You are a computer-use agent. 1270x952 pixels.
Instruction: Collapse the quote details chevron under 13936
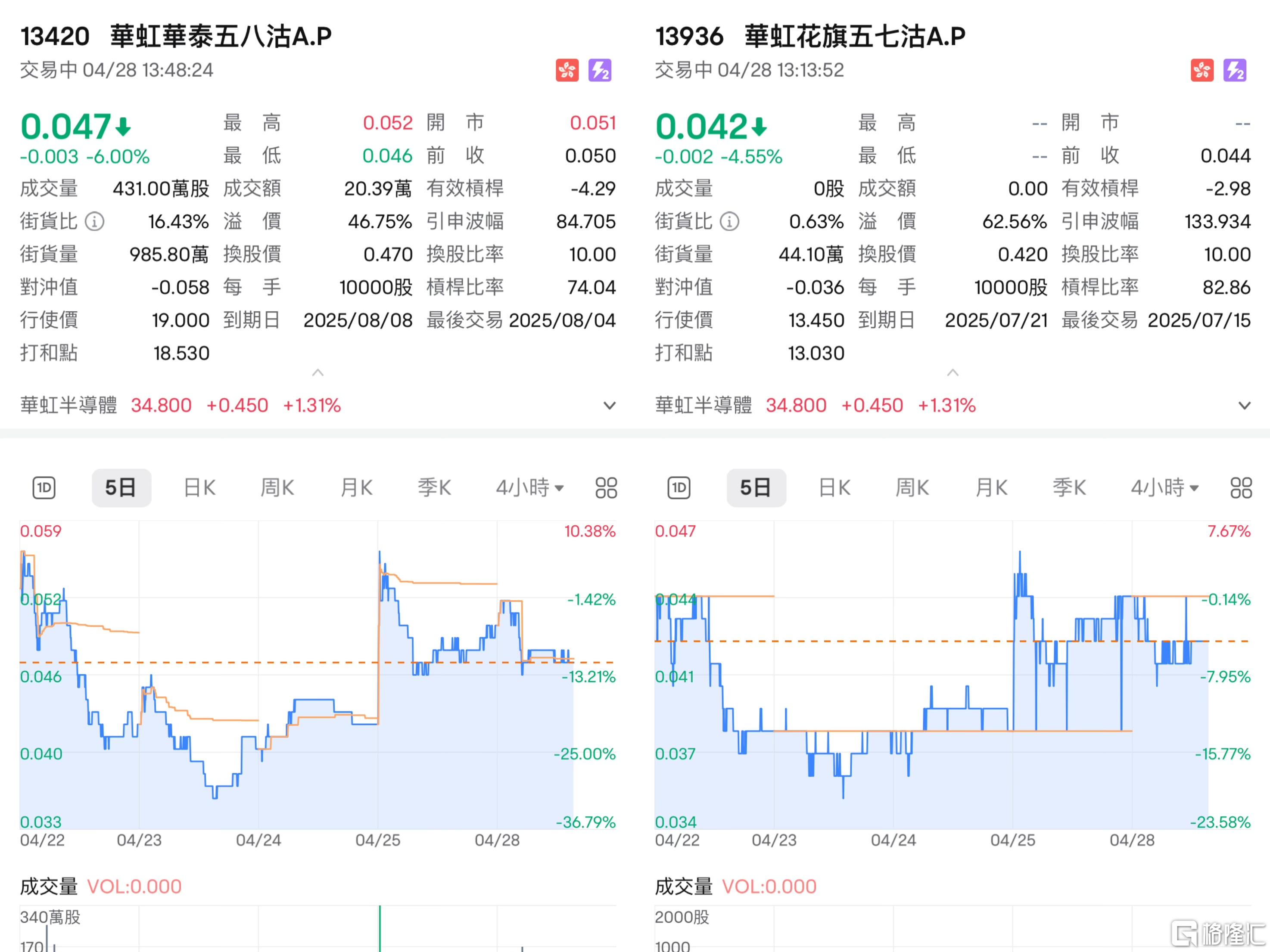pos(953,373)
